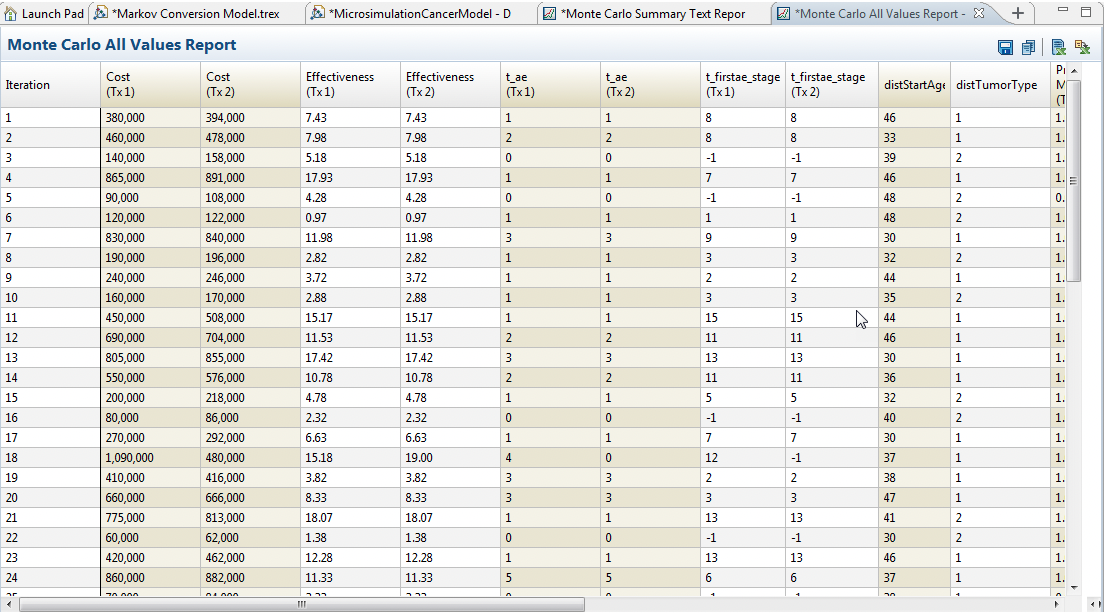The image size is (1105, 613).
Task: Click the Iteration column header
Action: point(50,84)
